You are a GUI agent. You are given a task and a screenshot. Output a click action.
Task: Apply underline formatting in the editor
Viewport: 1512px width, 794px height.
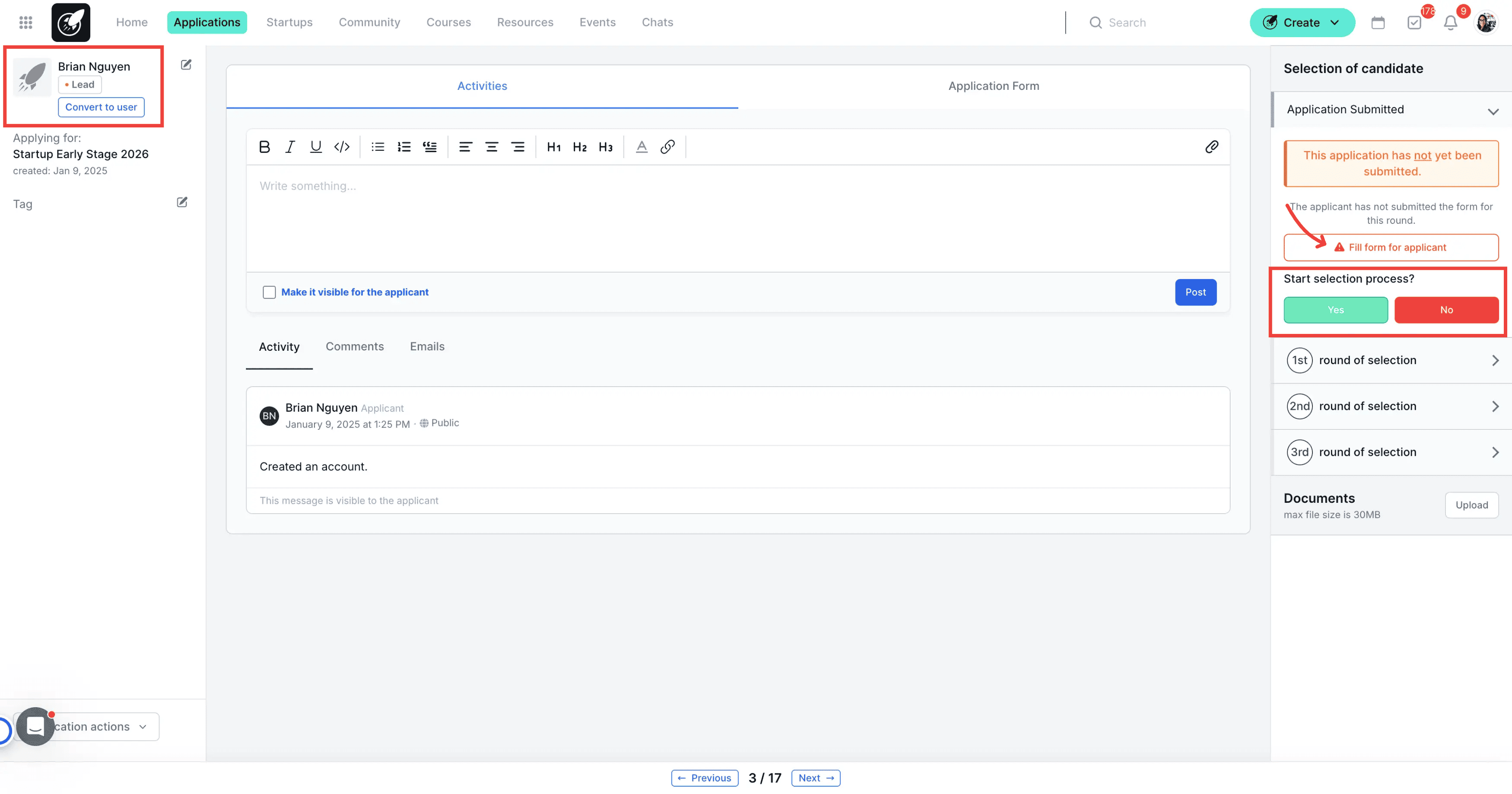point(316,147)
